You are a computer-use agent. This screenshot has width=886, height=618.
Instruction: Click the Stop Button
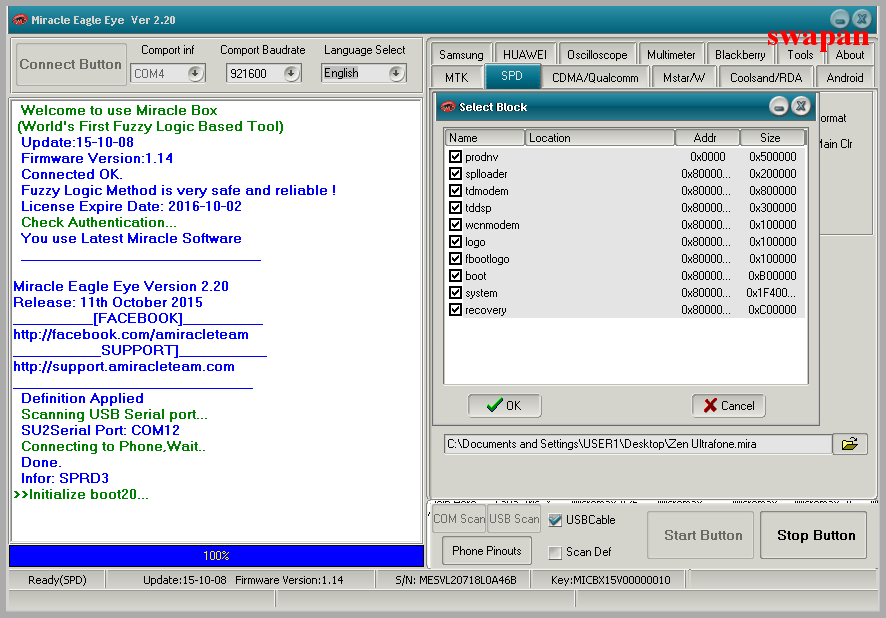814,535
